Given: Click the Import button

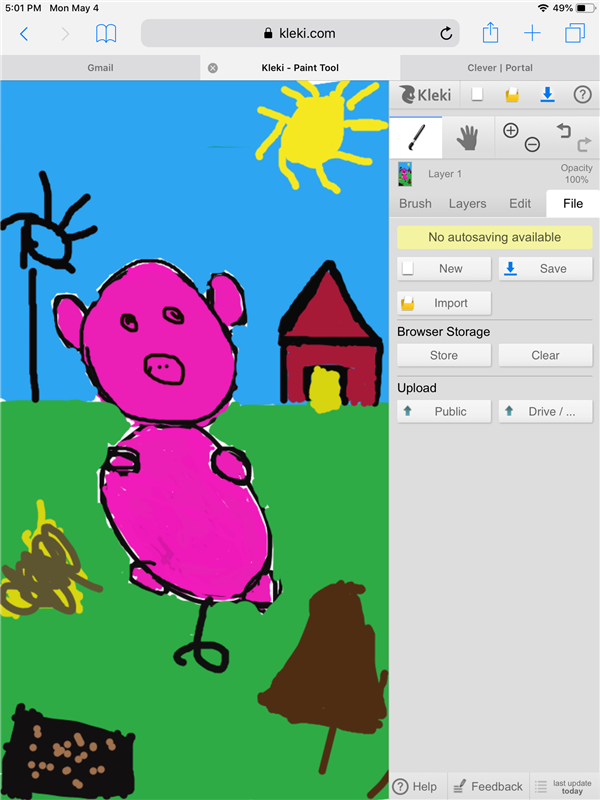Looking at the screenshot, I should click(444, 303).
